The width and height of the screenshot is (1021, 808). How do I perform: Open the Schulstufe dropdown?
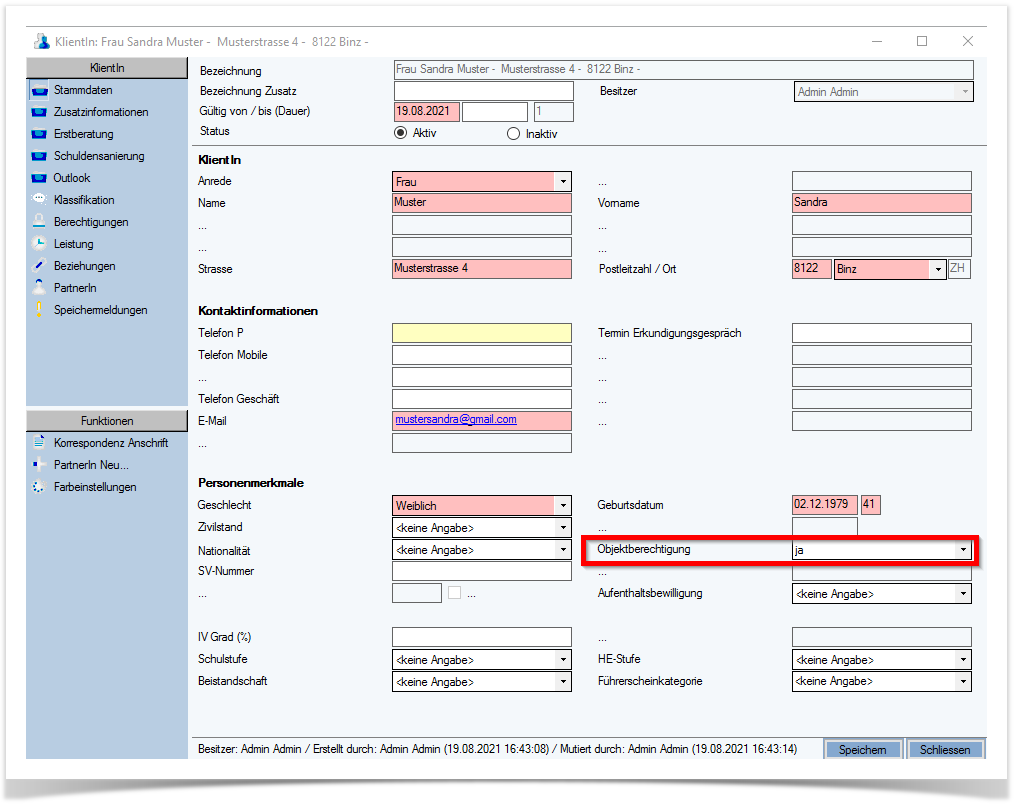pos(563,660)
